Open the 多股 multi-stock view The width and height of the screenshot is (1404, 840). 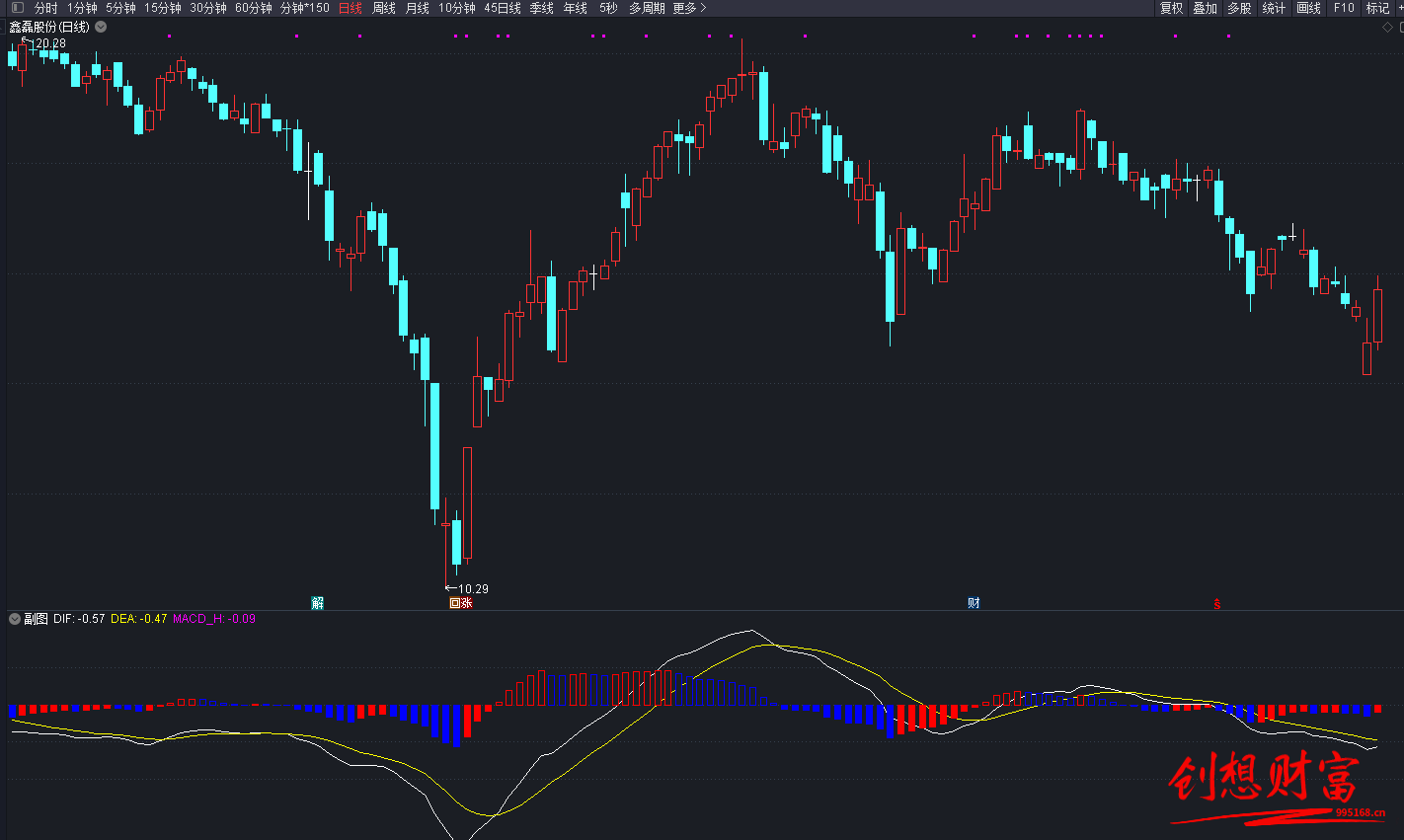pyautogui.click(x=1240, y=8)
